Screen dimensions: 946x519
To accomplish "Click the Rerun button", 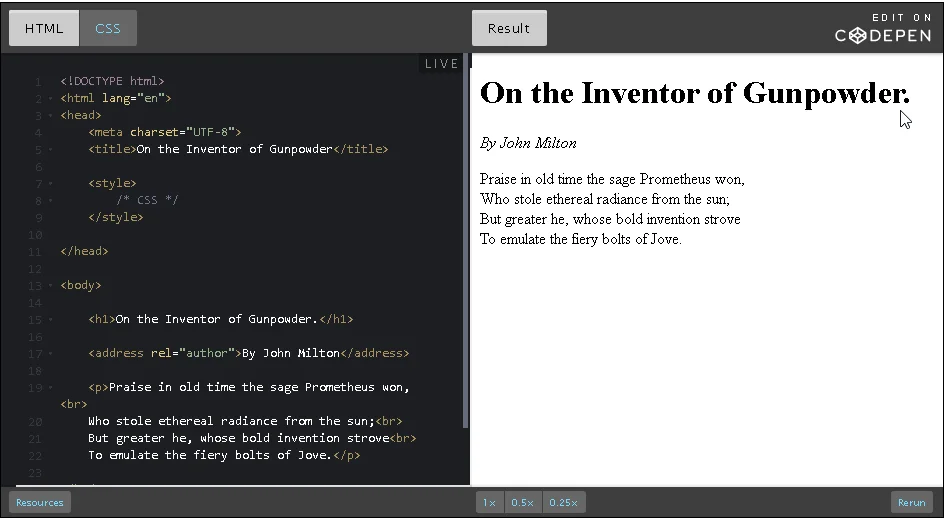I will (911, 503).
